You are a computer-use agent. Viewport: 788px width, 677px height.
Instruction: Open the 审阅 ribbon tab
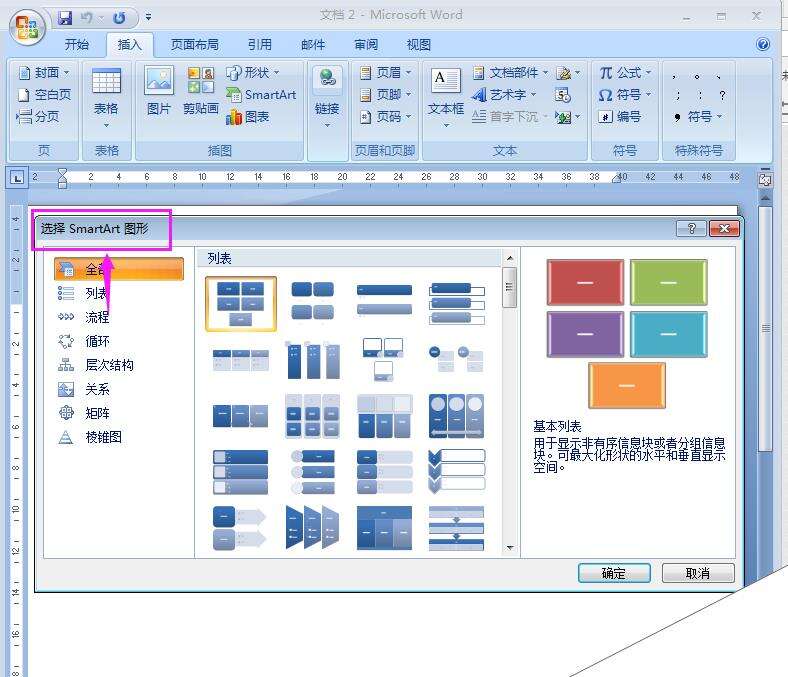coord(366,45)
